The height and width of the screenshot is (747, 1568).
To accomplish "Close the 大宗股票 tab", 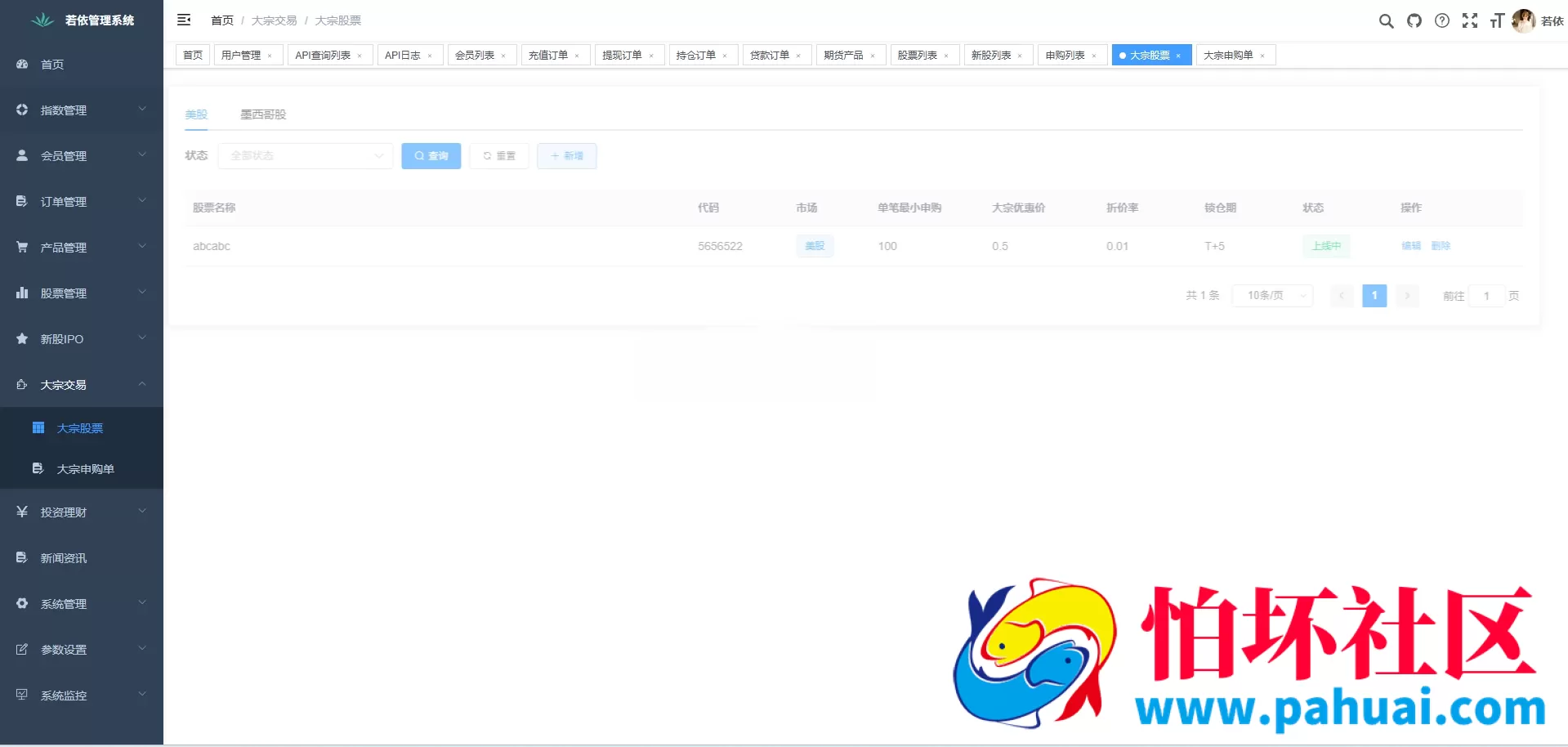I will pyautogui.click(x=1178, y=56).
